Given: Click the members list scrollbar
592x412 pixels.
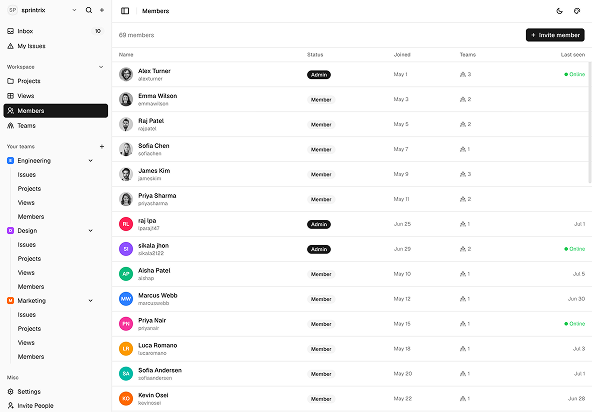Looking at the screenshot, I should [x=590, y=123].
